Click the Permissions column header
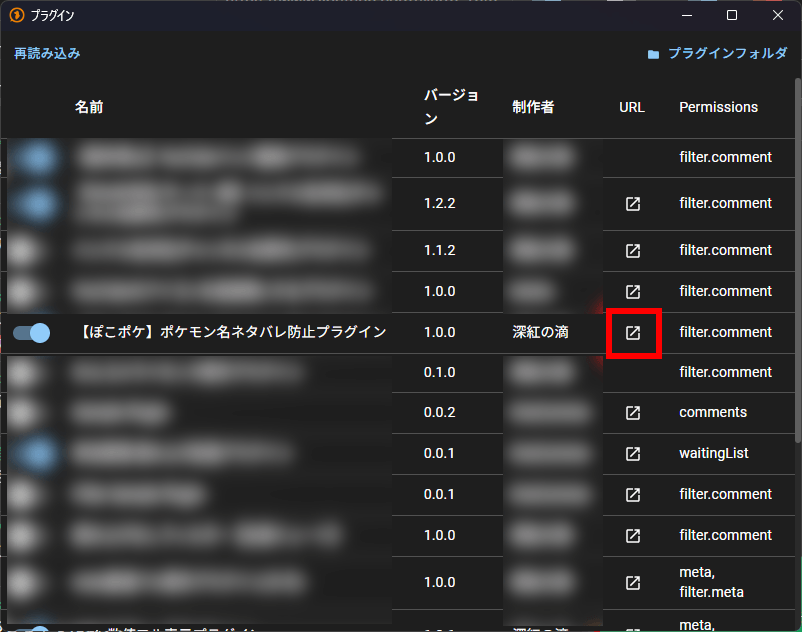 pyautogui.click(x=718, y=107)
